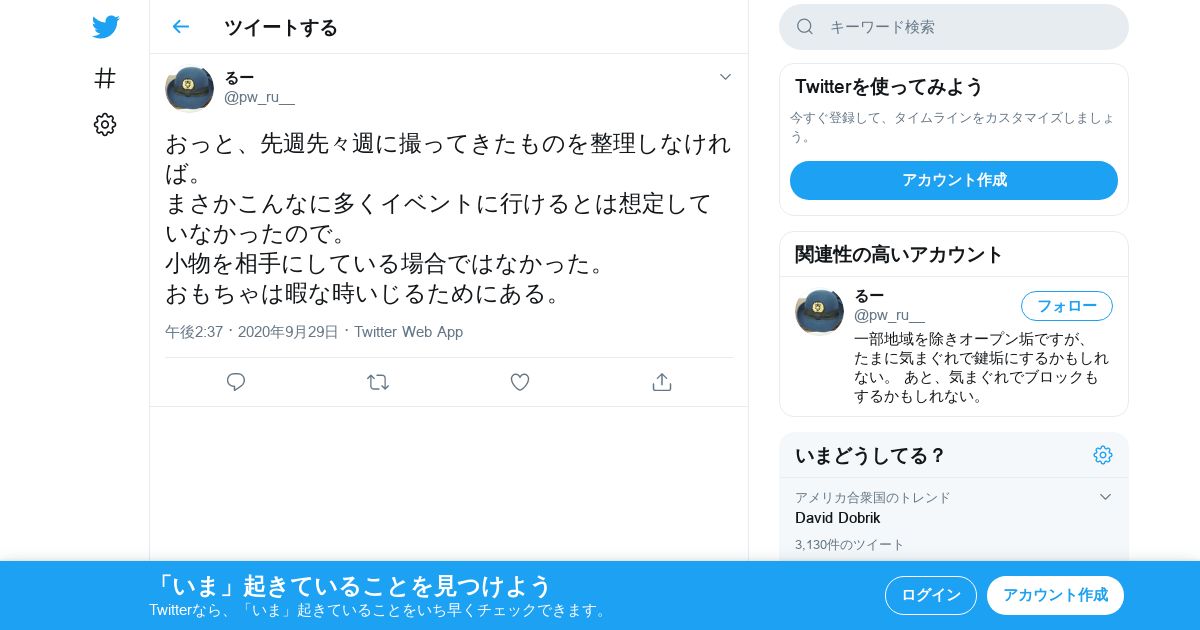The width and height of the screenshot is (1200, 630).
Task: Expand the tweet options chevron menu
Action: point(726,77)
